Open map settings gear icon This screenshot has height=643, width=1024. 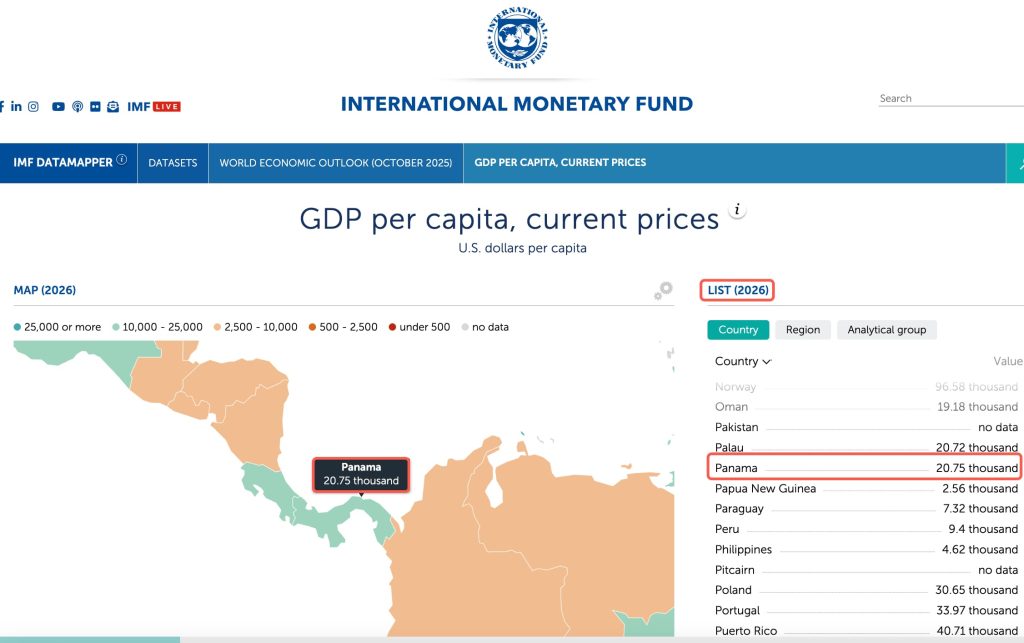point(663,291)
